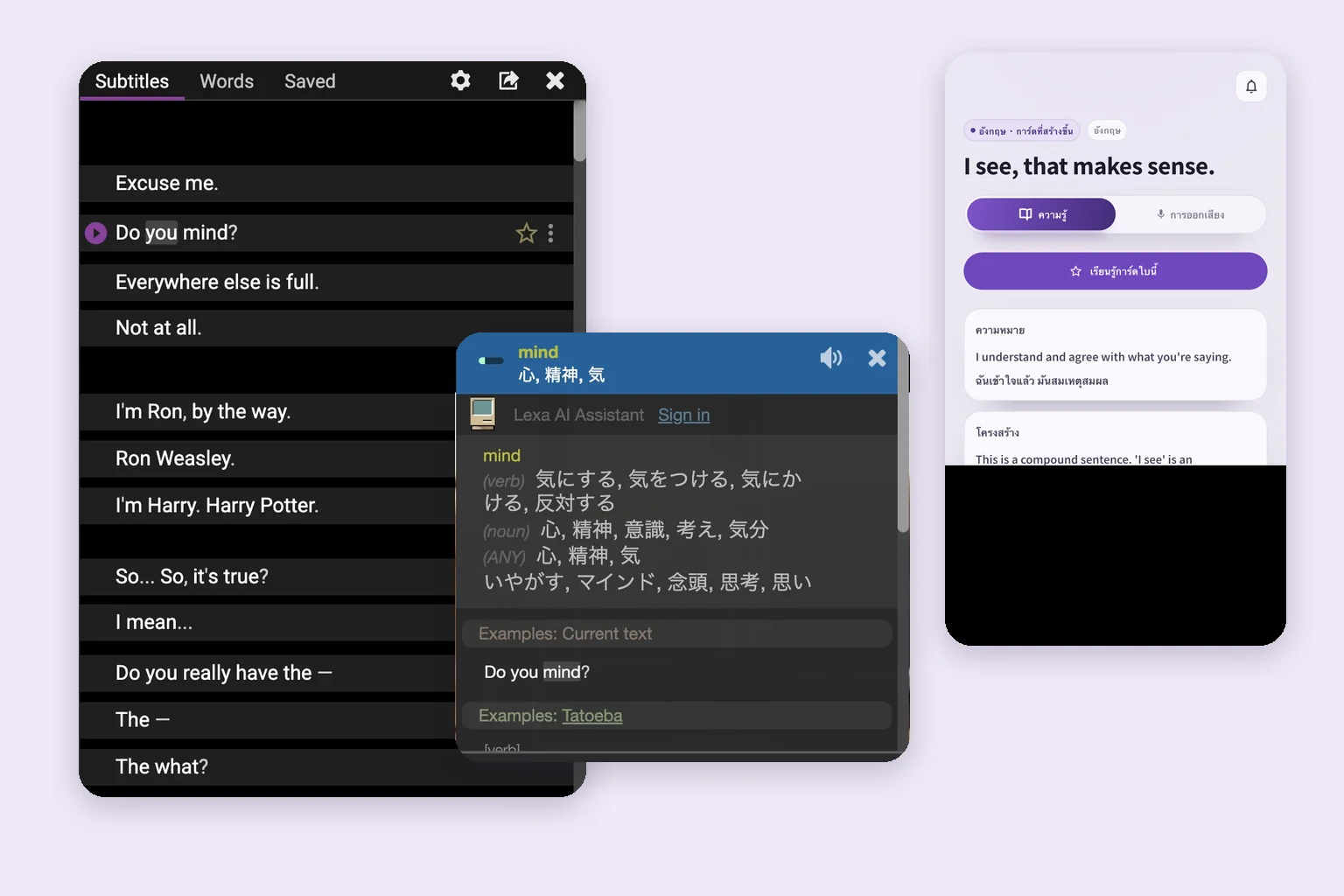Switch to the Subtitles tab
1344x896 pixels.
tap(132, 81)
